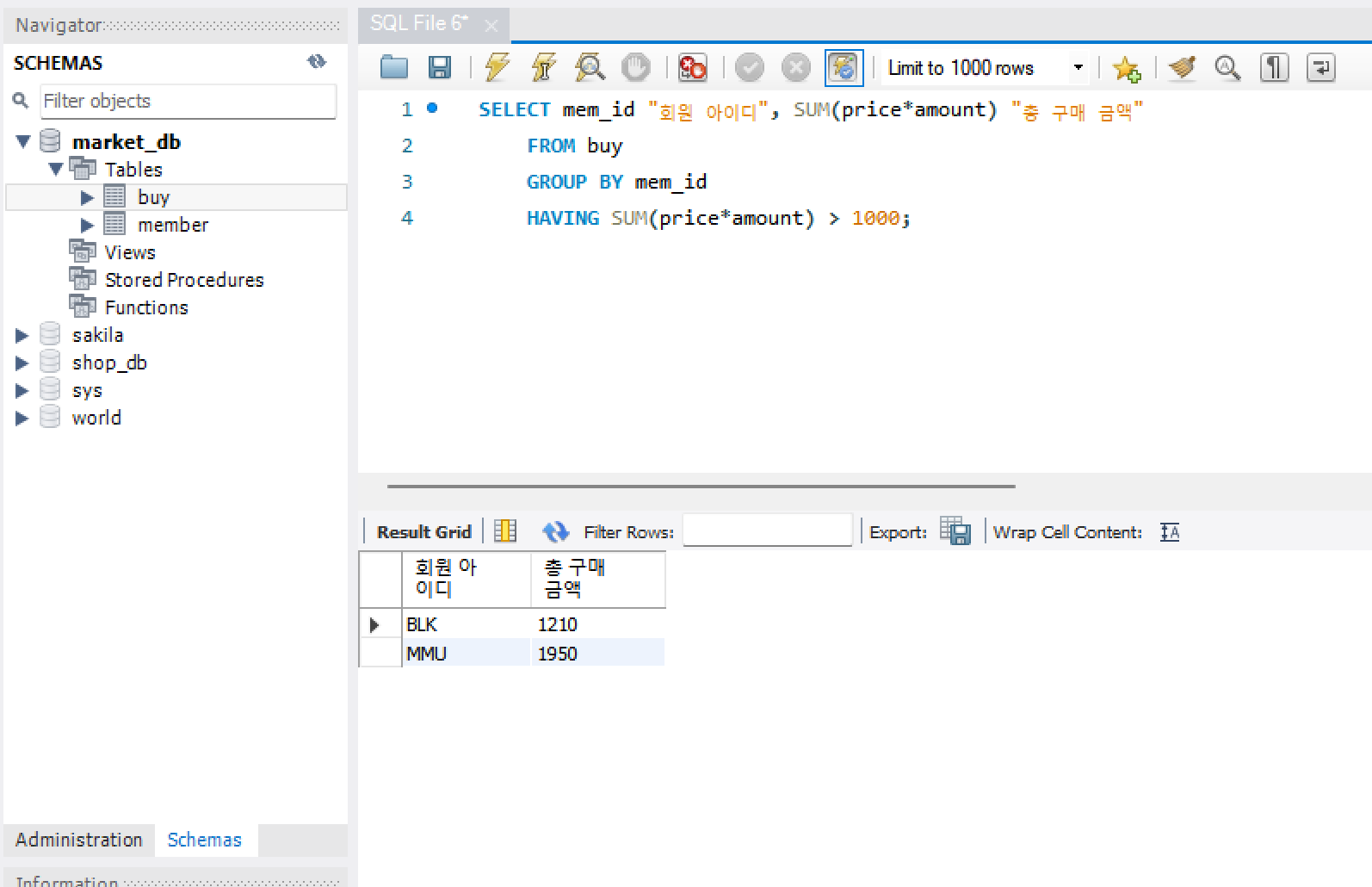Expand the sys schema
The height and width of the screenshot is (887, 1372).
click(22, 390)
